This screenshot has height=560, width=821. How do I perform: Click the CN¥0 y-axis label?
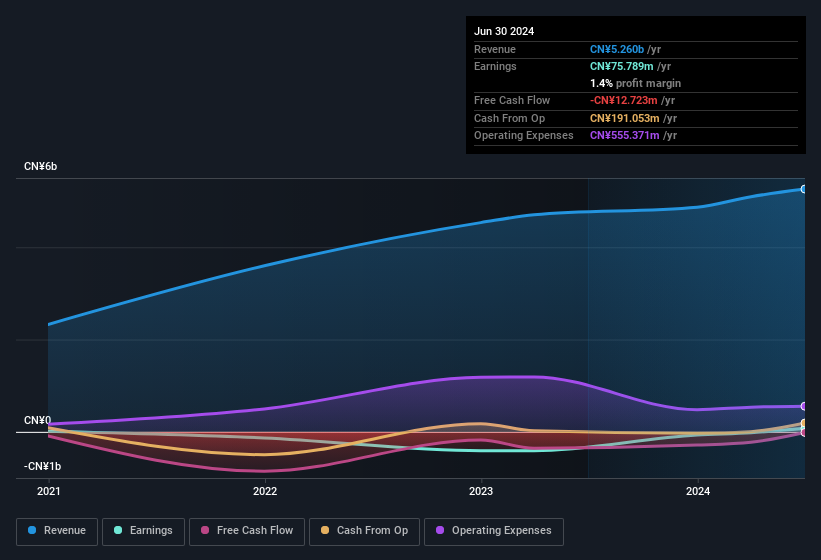click(37, 420)
